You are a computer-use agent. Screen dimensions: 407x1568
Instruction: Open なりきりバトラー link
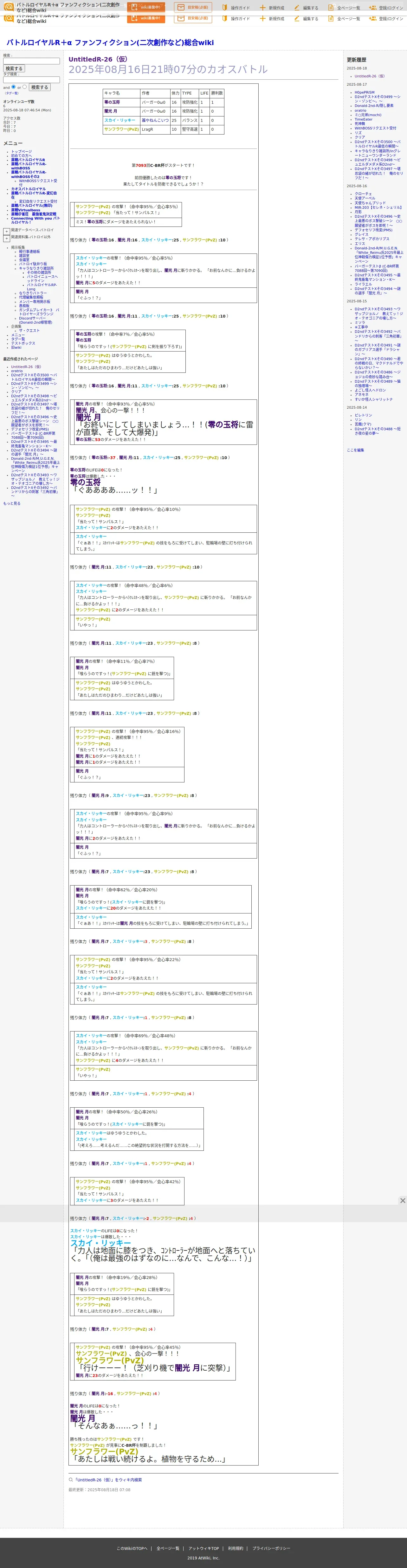(32, 293)
